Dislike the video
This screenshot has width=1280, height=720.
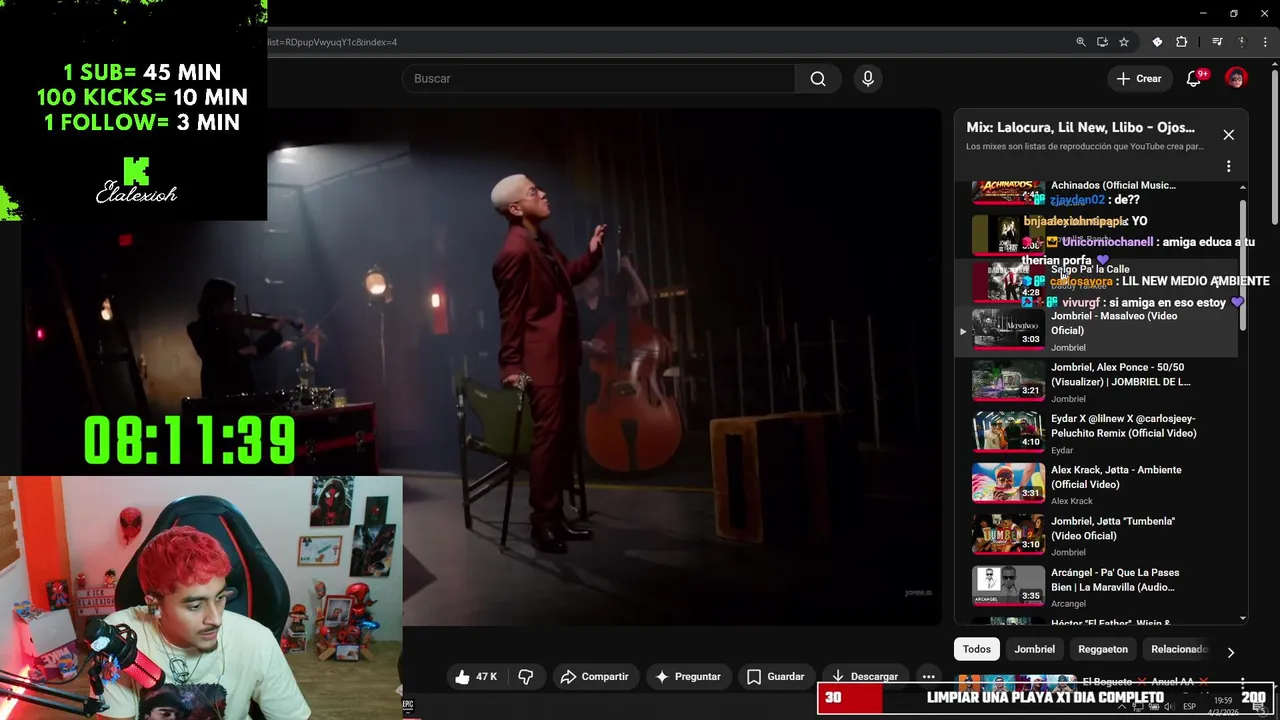tap(526, 677)
